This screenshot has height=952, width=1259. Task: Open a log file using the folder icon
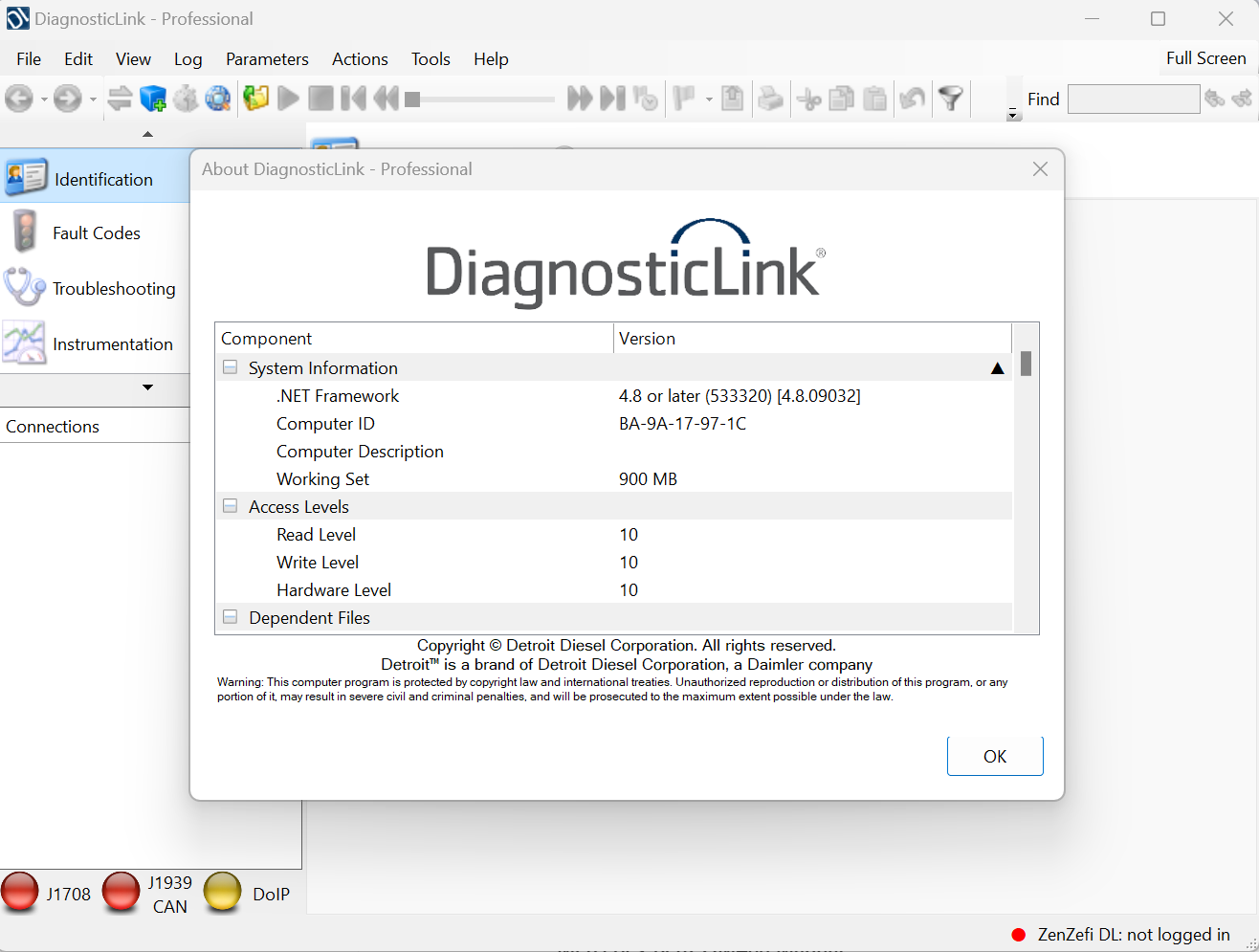255,98
